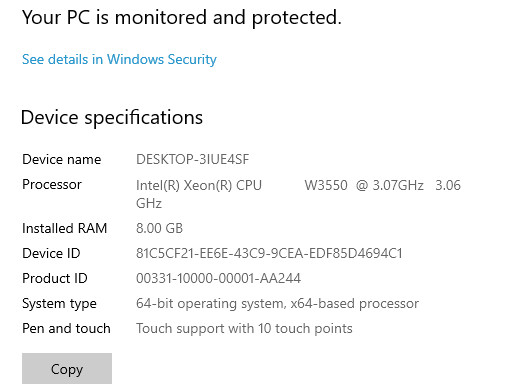This screenshot has width=527, height=392.
Task: Select the Product ID value 00331-10000-00001-AA244
Action: 218,278
